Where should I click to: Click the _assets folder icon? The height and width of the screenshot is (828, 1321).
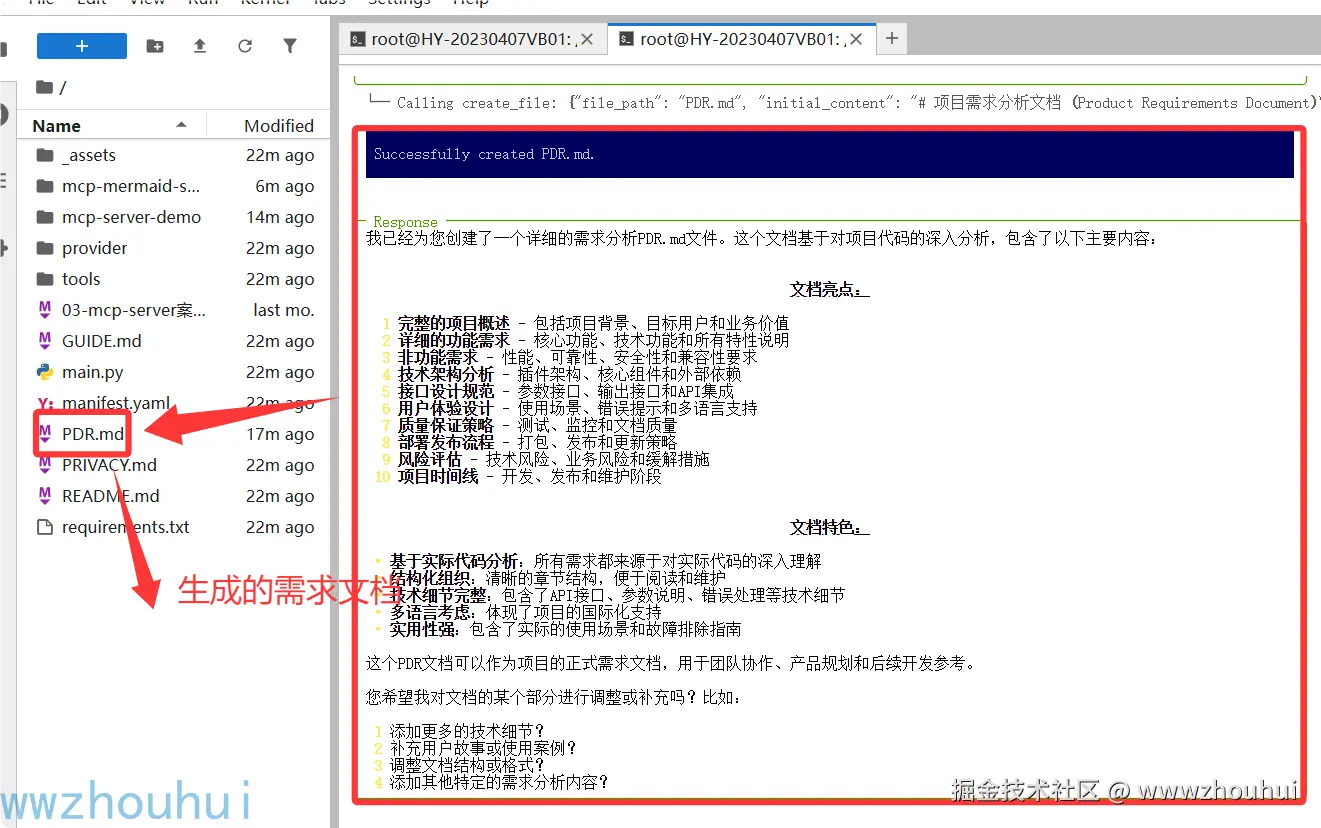coord(44,155)
